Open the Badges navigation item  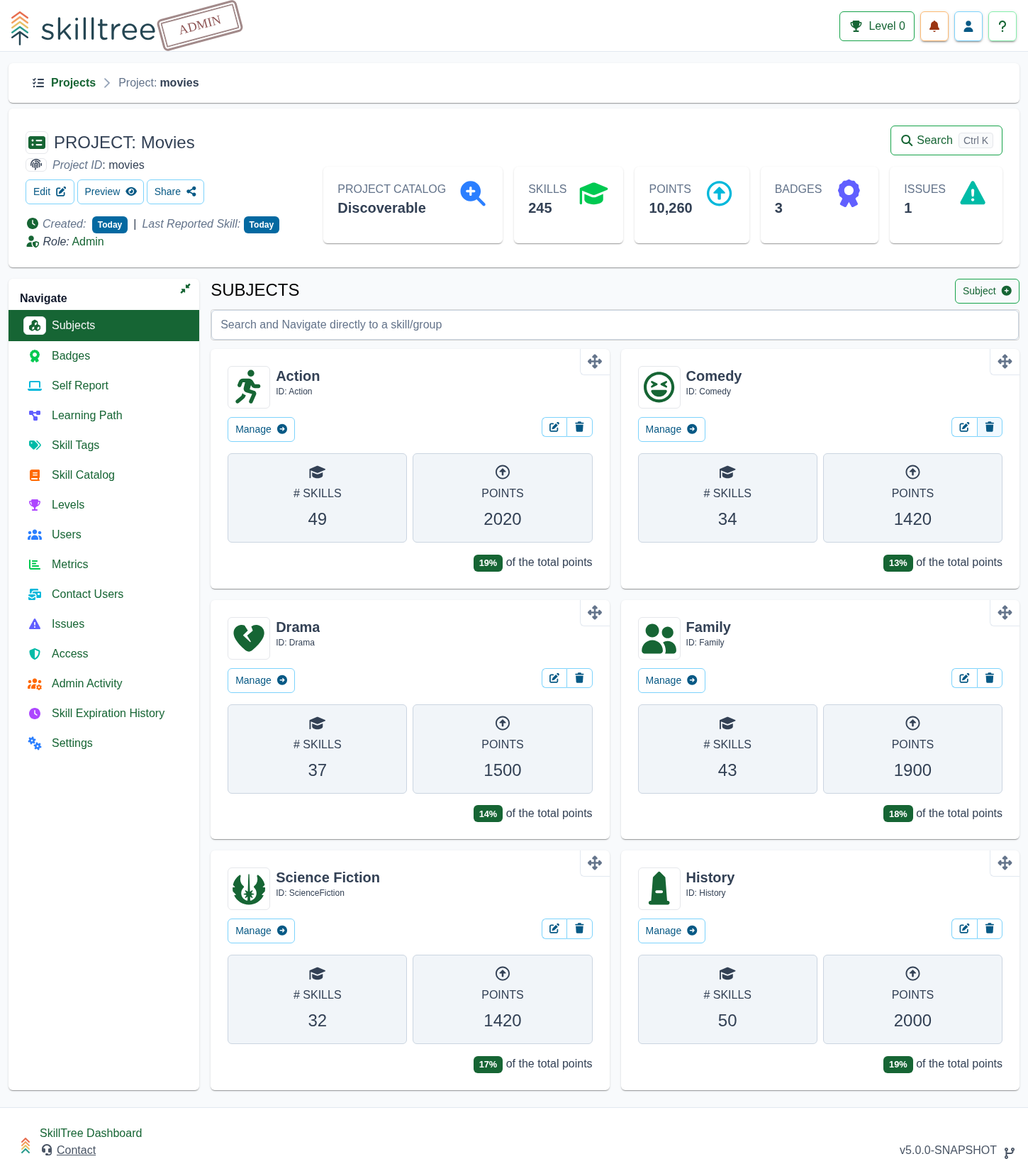coord(104,356)
